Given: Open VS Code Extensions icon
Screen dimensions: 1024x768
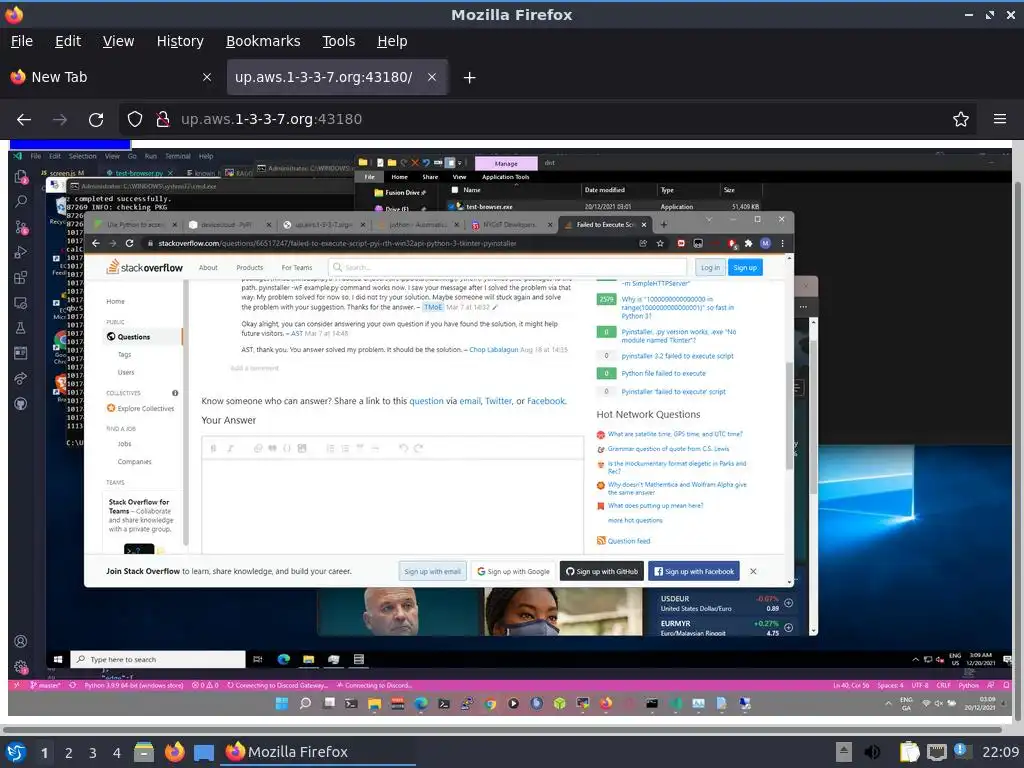Looking at the screenshot, I should [21, 278].
